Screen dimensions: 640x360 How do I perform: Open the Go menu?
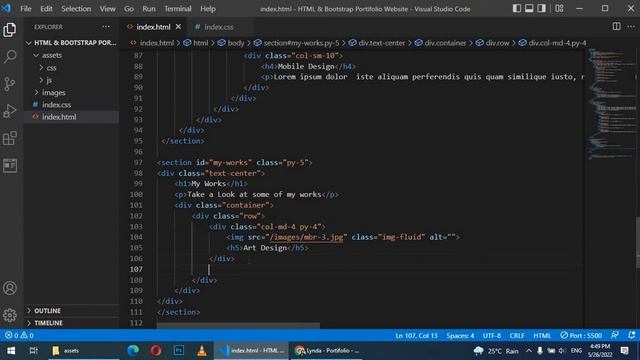pos(129,9)
